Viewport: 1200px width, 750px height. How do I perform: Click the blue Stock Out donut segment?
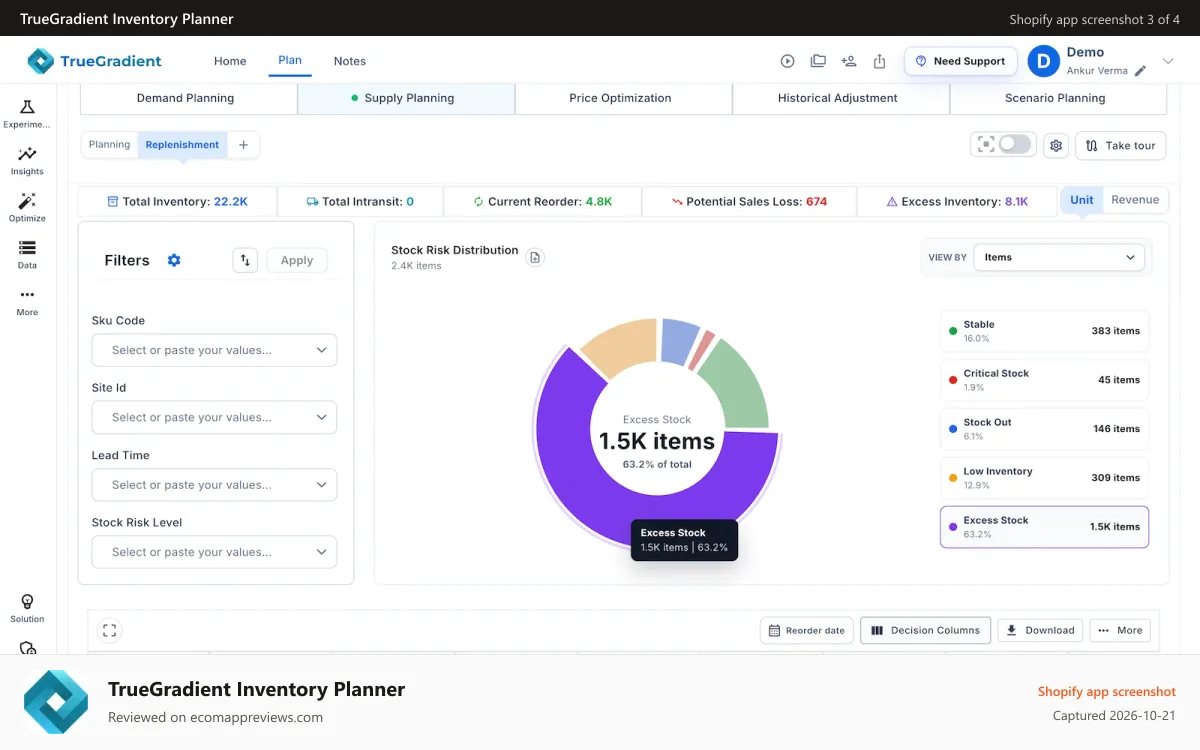680,340
